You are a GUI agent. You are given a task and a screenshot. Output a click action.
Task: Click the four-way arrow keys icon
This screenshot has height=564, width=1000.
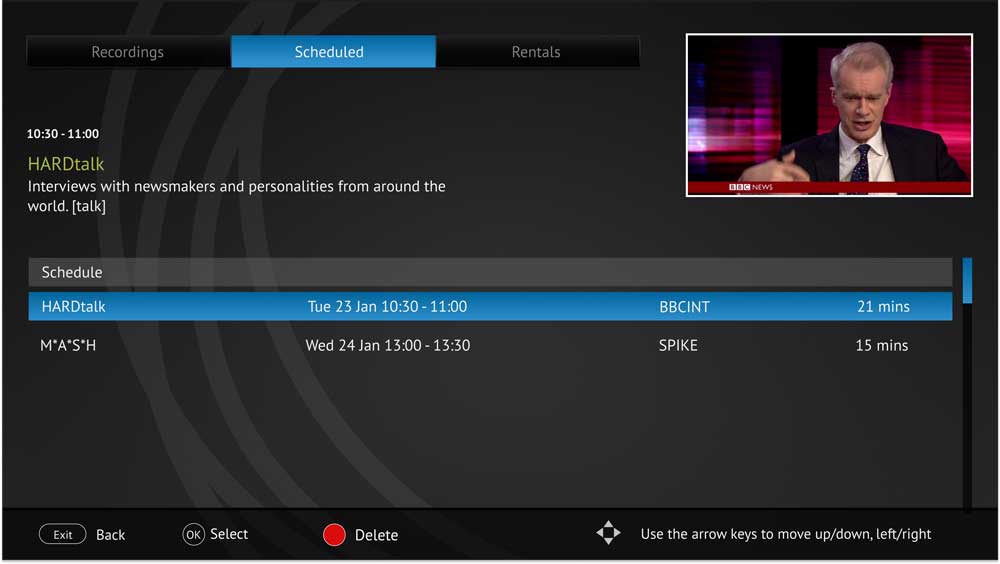pyautogui.click(x=608, y=533)
